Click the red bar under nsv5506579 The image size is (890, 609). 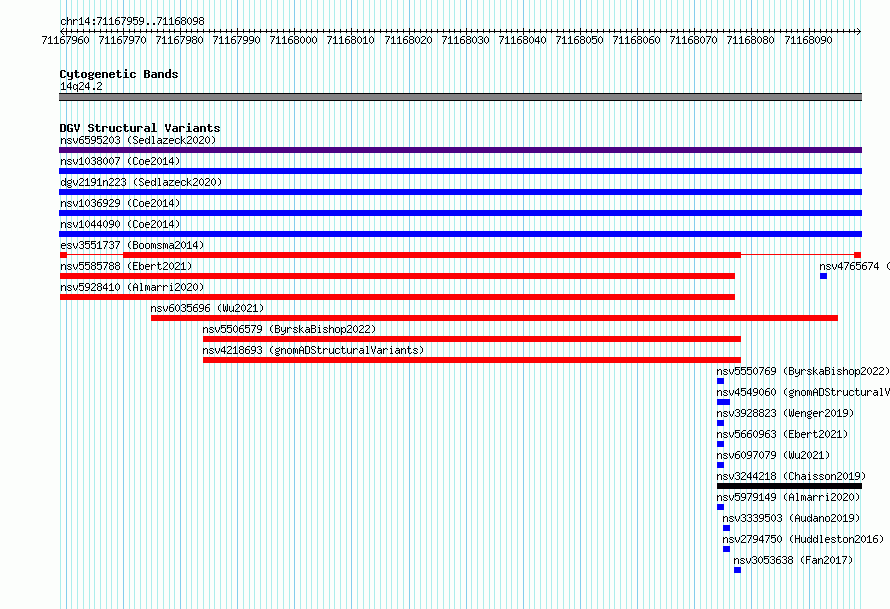click(472, 339)
